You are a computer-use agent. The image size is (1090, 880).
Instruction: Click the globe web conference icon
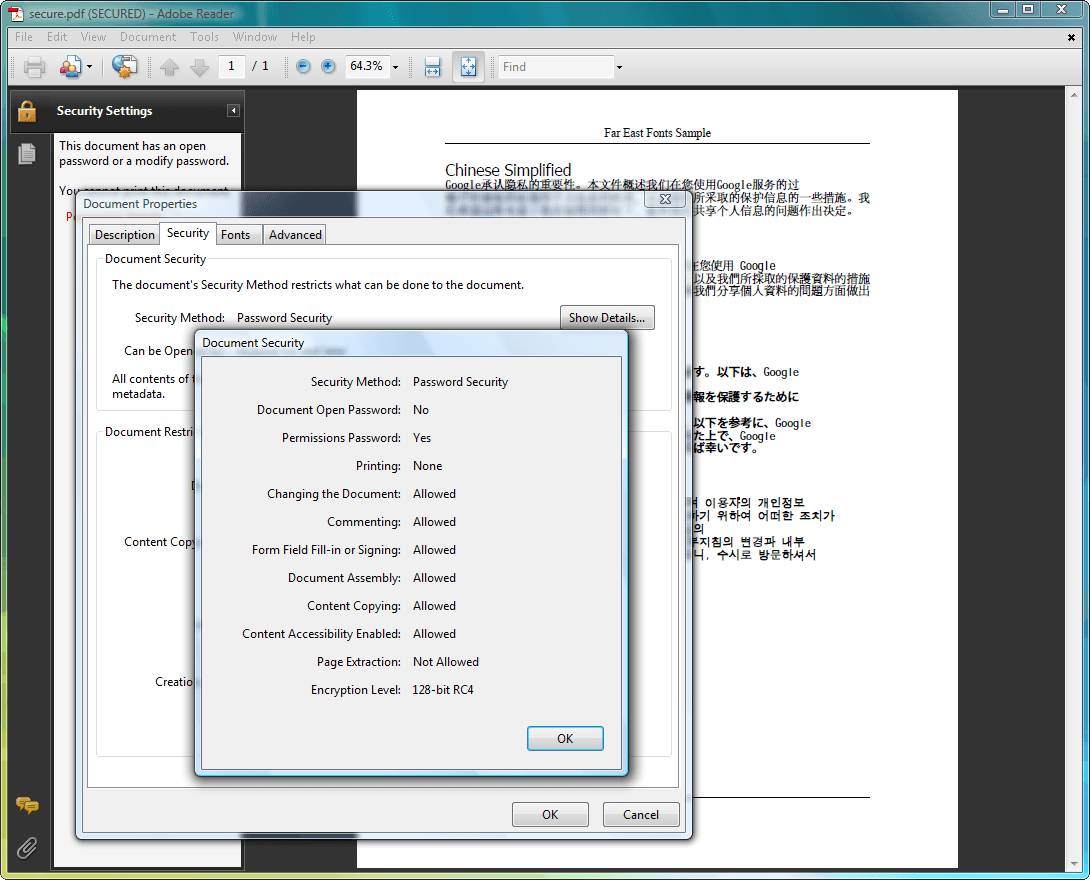124,67
